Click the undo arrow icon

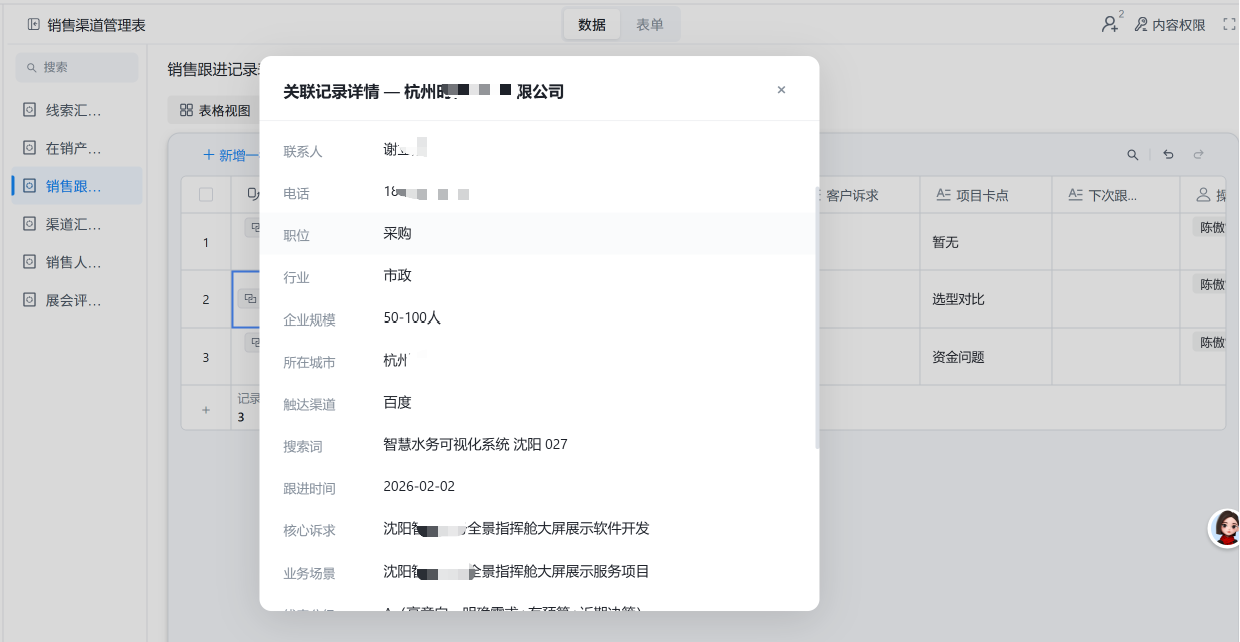(x=1168, y=155)
